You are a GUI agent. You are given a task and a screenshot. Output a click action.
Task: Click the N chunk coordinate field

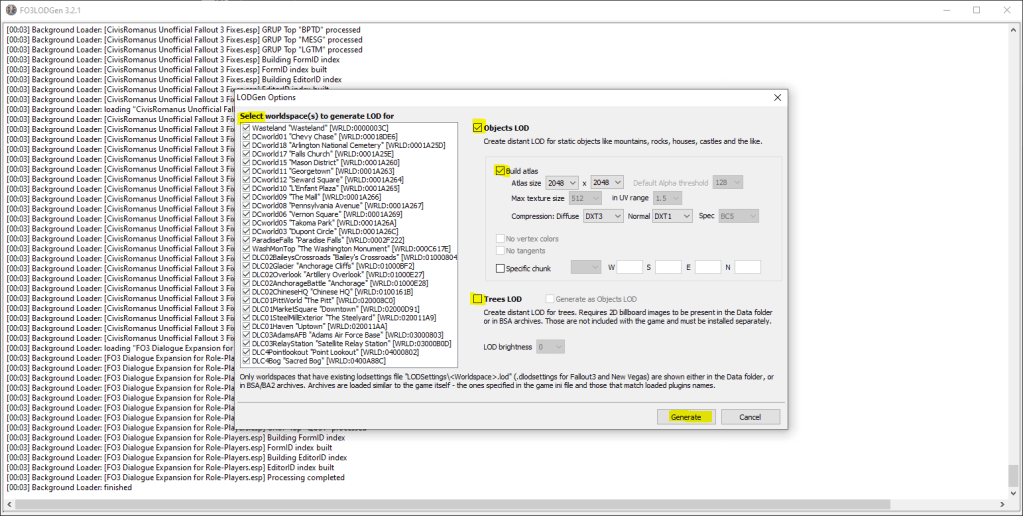click(747, 267)
